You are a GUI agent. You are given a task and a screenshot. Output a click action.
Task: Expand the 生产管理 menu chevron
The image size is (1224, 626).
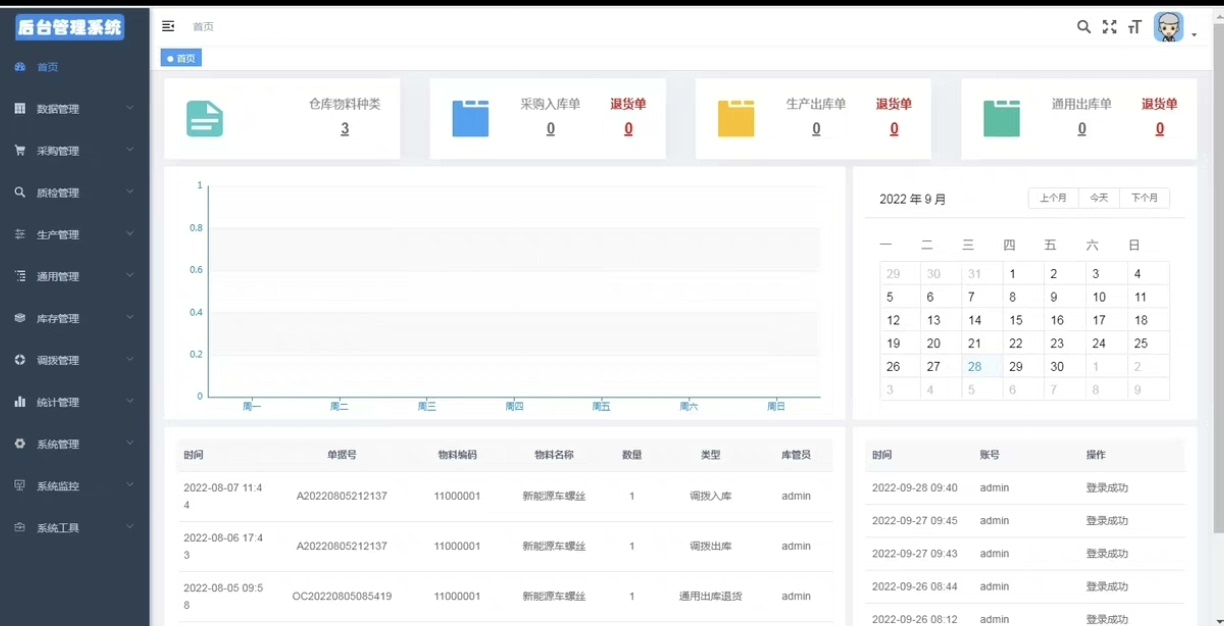[x=130, y=234]
